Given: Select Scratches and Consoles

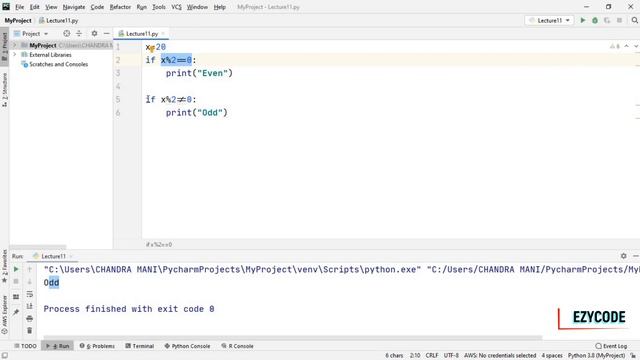Looking at the screenshot, I should point(58,64).
